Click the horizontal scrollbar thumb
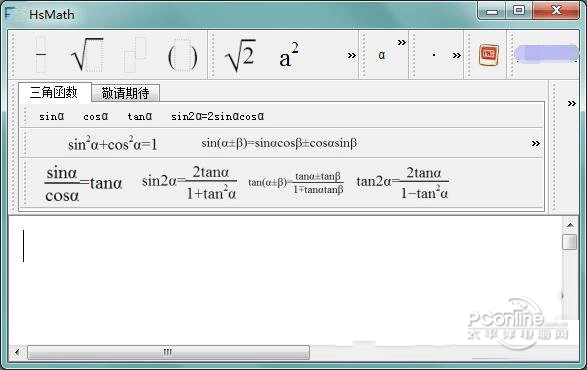Image resolution: width=587 pixels, height=370 pixels. click(x=168, y=352)
